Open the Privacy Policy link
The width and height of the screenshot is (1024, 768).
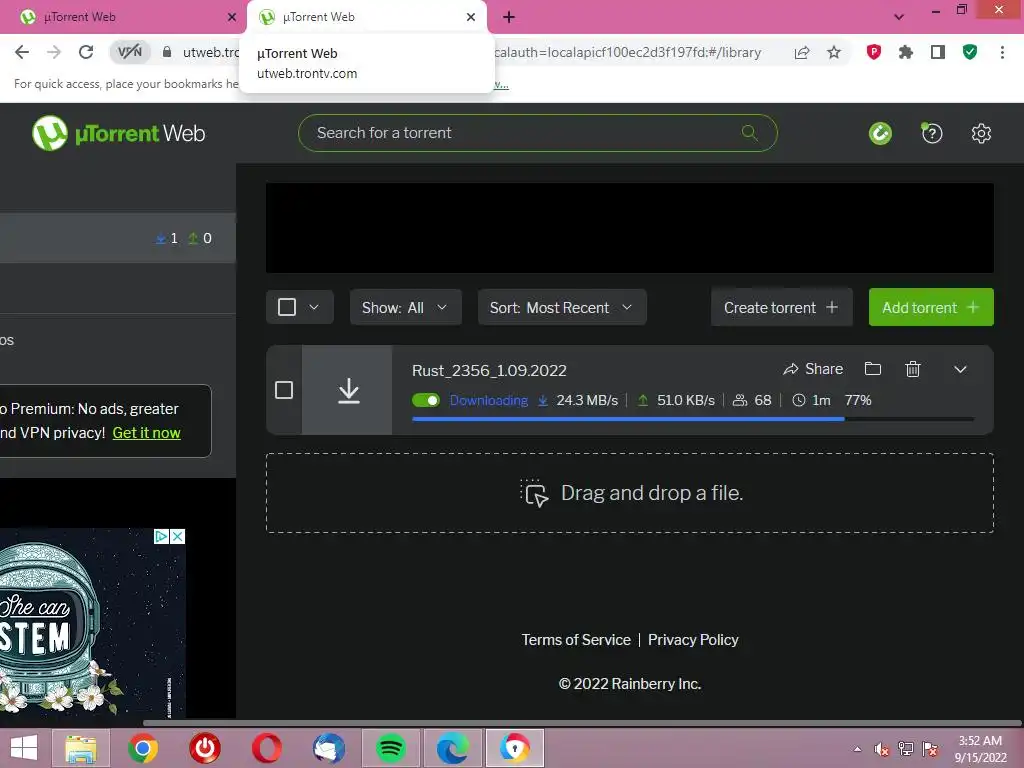click(x=693, y=639)
